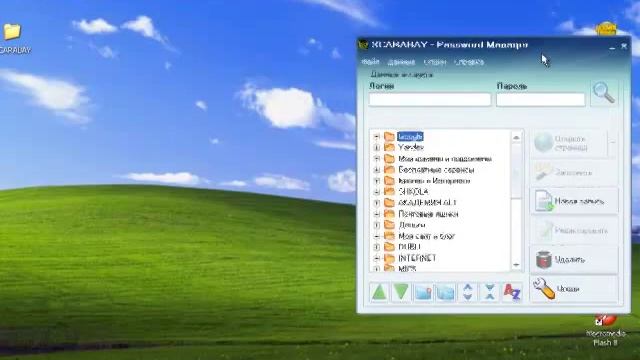Screen dimensions: 640x360
Task: Click the Заполнить button
Action: (574, 173)
